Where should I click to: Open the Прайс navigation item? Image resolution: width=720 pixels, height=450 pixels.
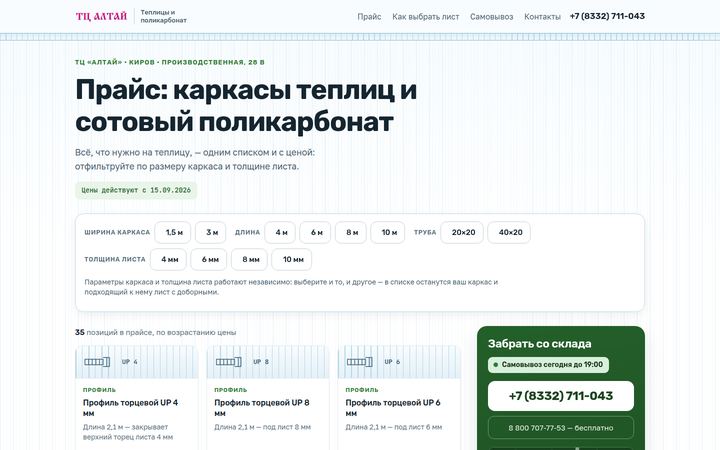[369, 17]
